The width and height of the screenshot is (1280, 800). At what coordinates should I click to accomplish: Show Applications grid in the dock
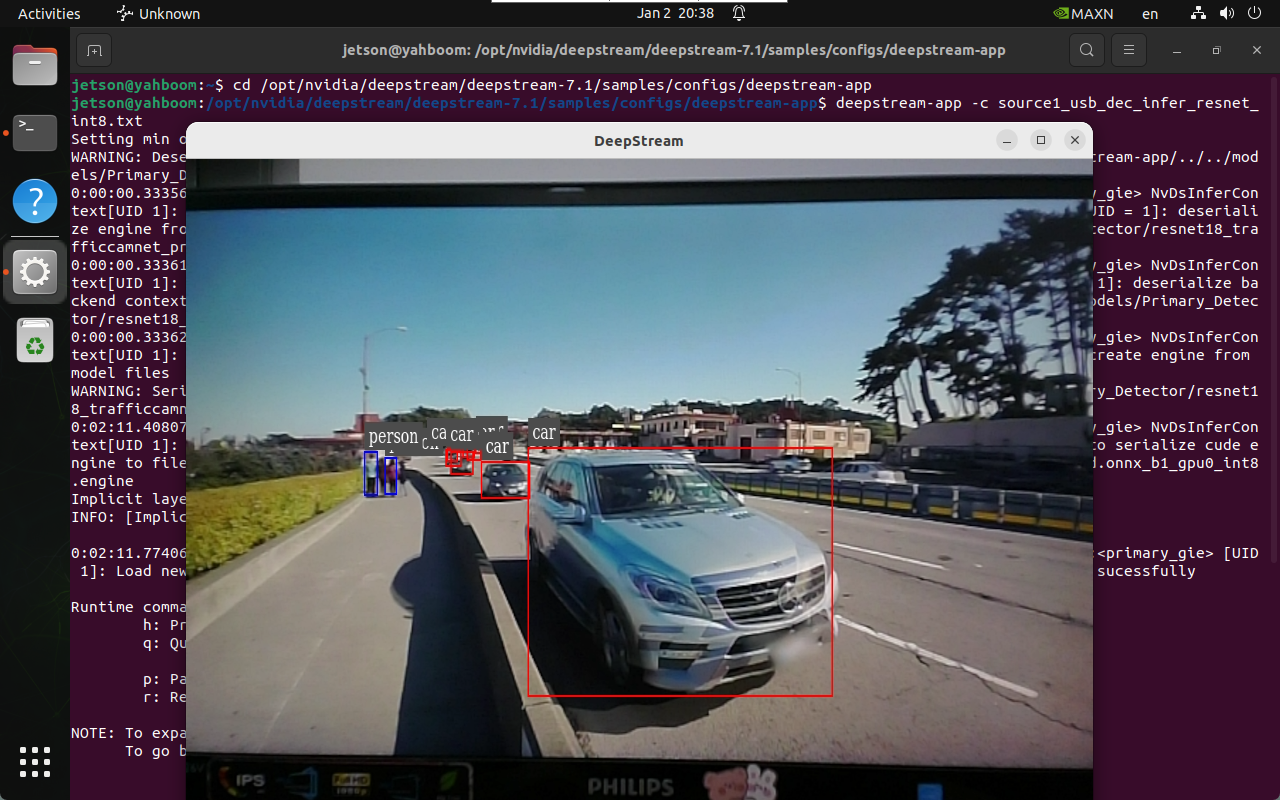click(x=35, y=762)
